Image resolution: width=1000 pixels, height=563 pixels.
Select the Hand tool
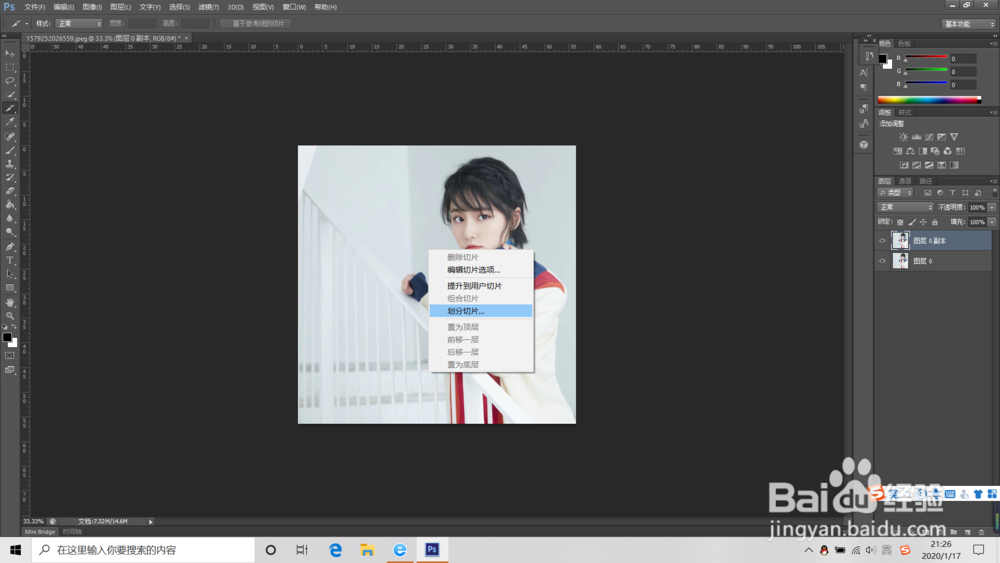10,302
